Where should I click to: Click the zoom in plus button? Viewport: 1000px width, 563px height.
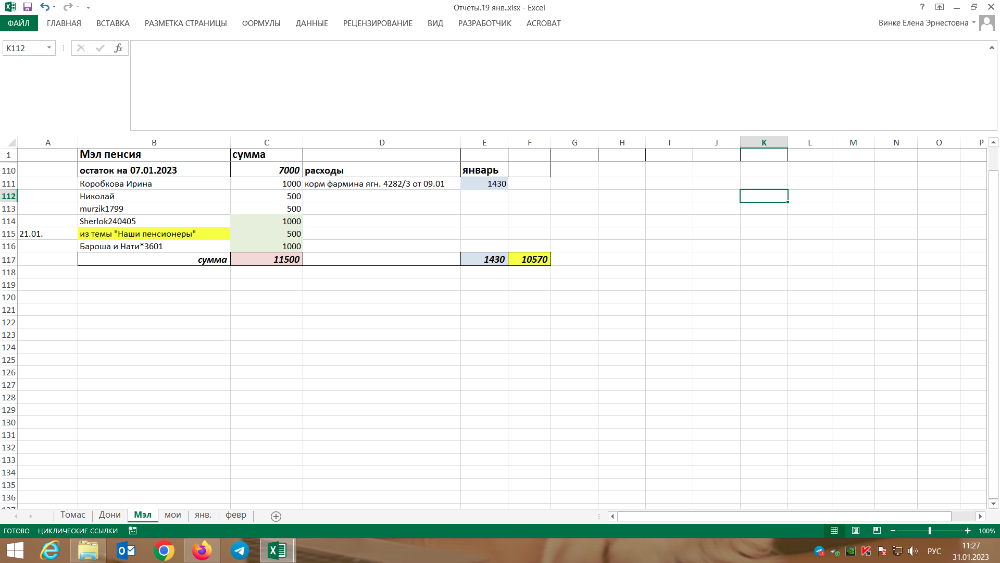click(x=967, y=530)
